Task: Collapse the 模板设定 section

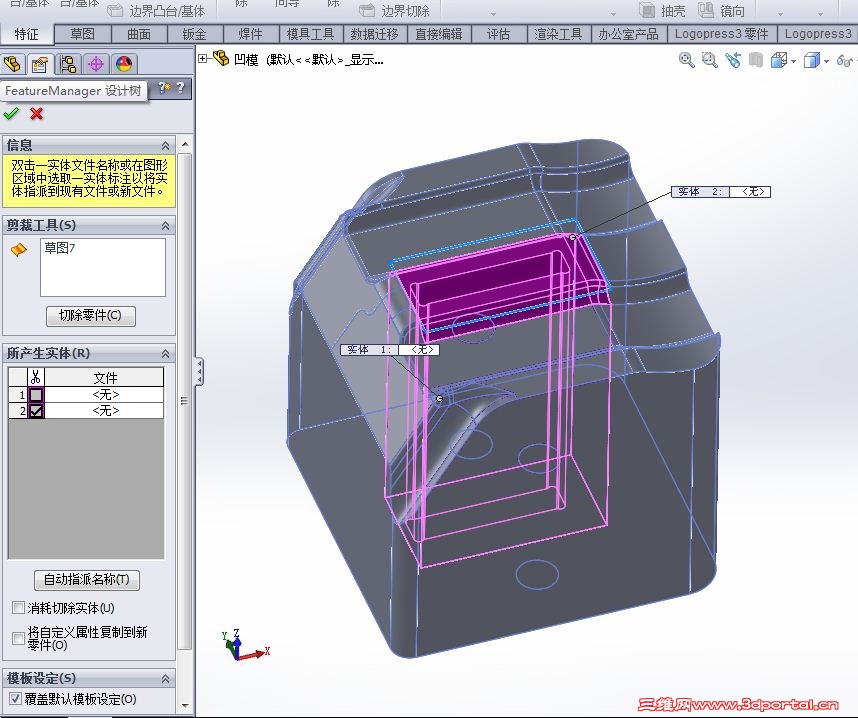Action: (x=165, y=679)
